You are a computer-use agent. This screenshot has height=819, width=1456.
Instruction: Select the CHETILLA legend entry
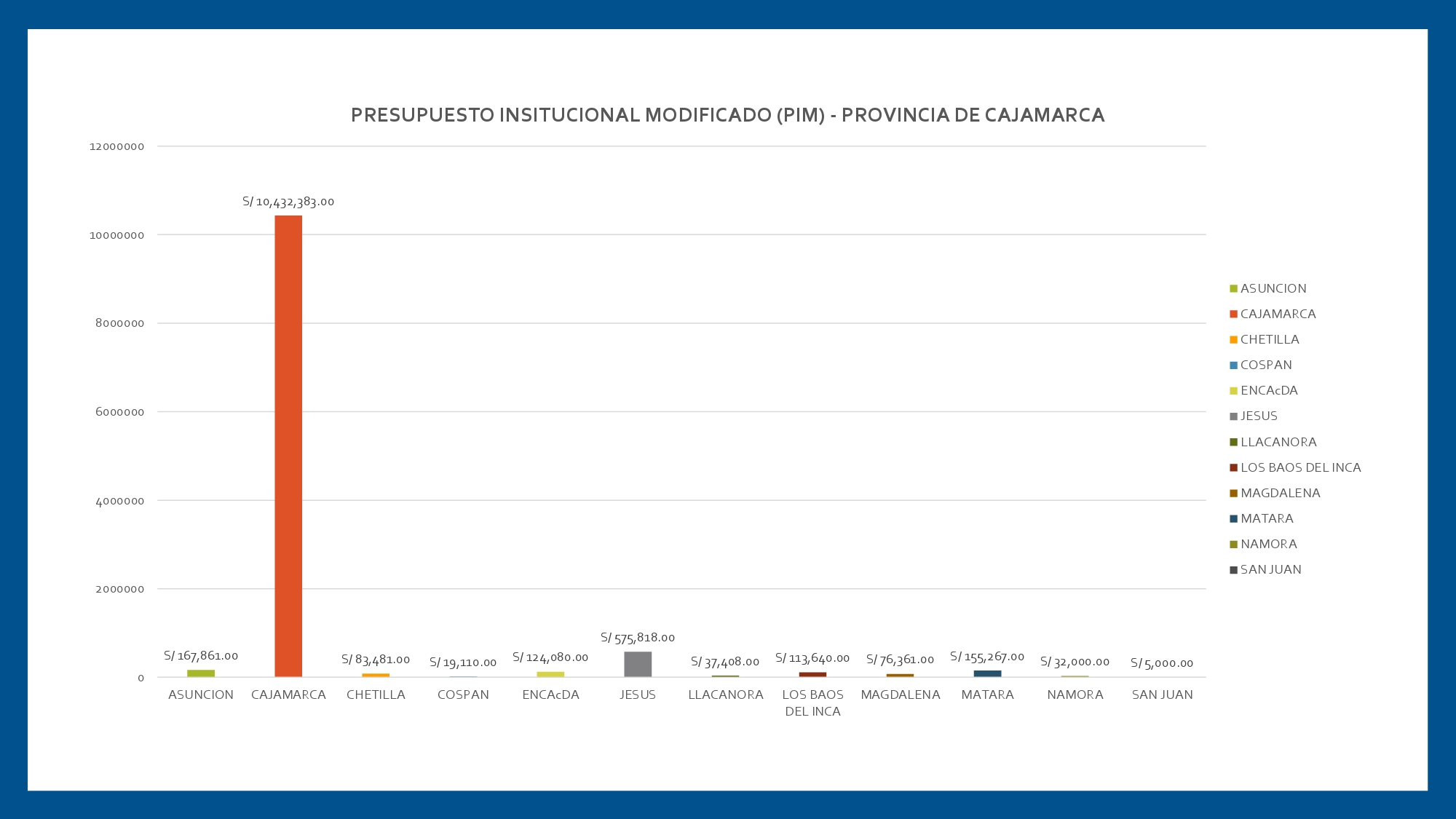pos(1270,339)
